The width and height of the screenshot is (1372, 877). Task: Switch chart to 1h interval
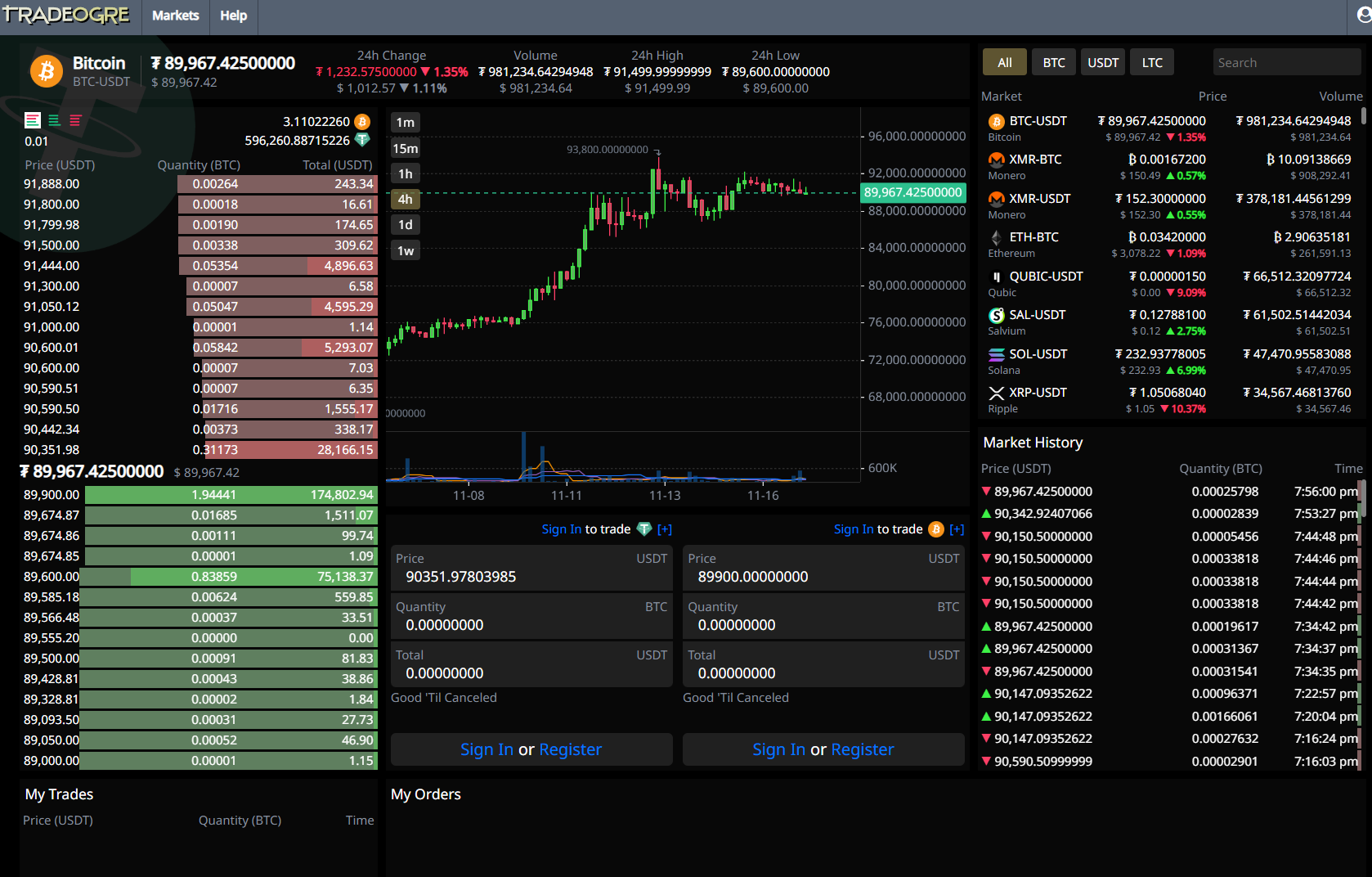coord(406,173)
